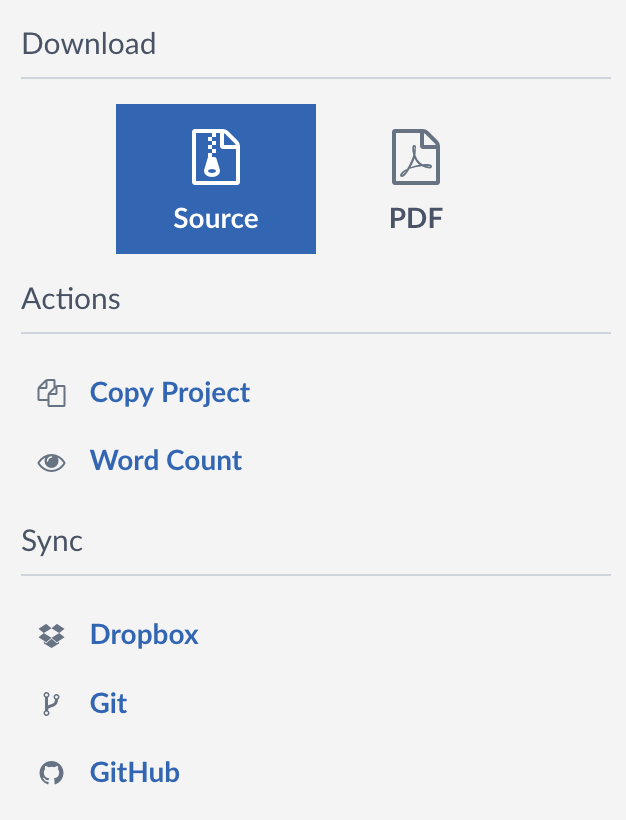Download project via the Source text label
Viewport: 626px width, 820px height.
click(x=215, y=218)
